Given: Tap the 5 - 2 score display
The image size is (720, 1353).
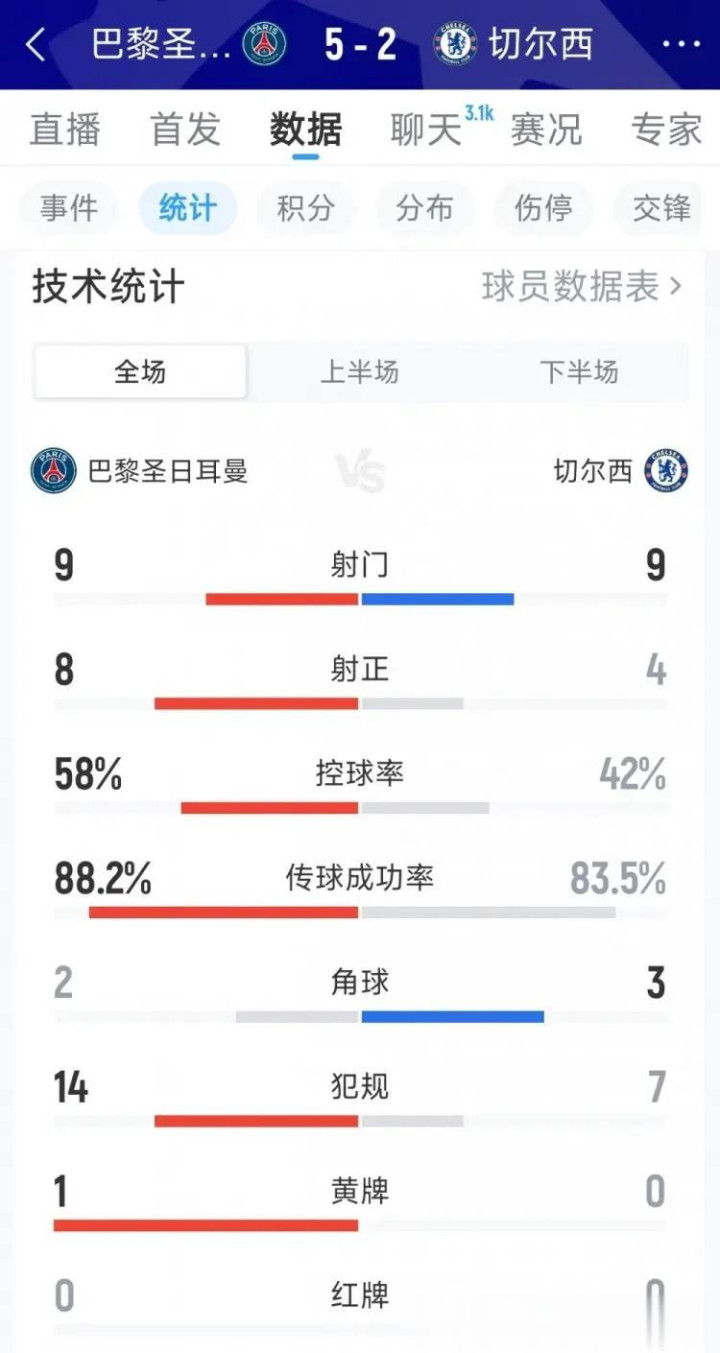Looking at the screenshot, I should pyautogui.click(x=360, y=45).
